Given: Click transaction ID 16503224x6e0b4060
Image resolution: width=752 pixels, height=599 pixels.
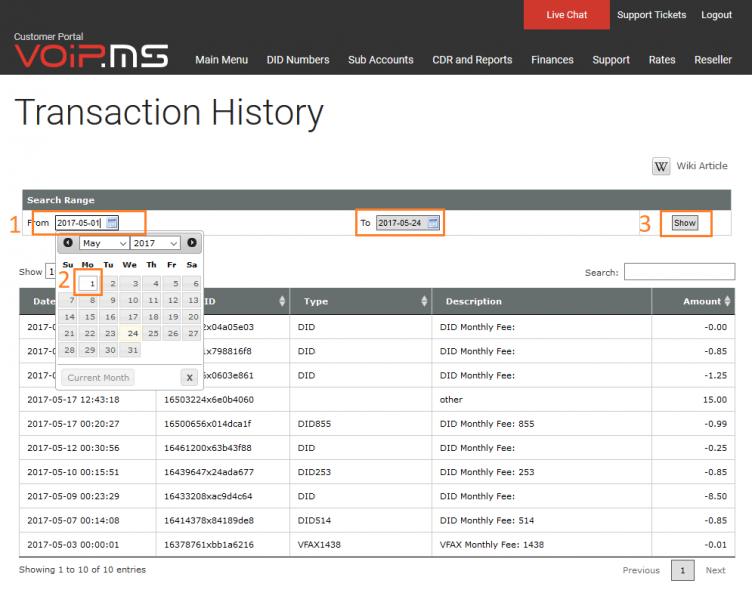Looking at the screenshot, I should [209, 399].
